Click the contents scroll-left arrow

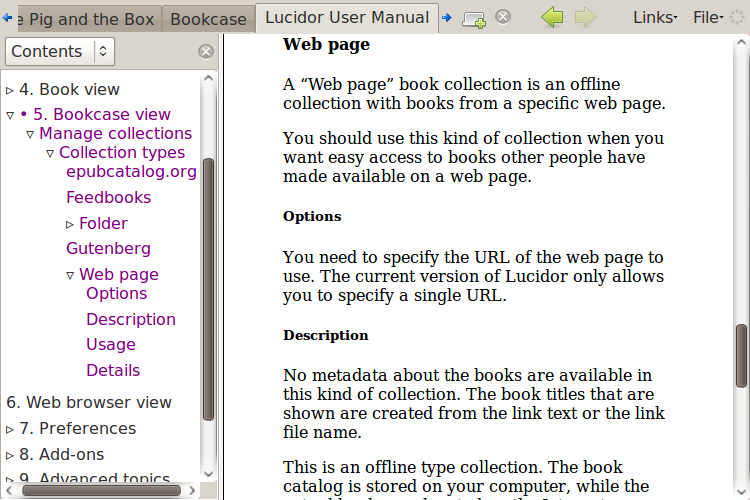[9, 490]
